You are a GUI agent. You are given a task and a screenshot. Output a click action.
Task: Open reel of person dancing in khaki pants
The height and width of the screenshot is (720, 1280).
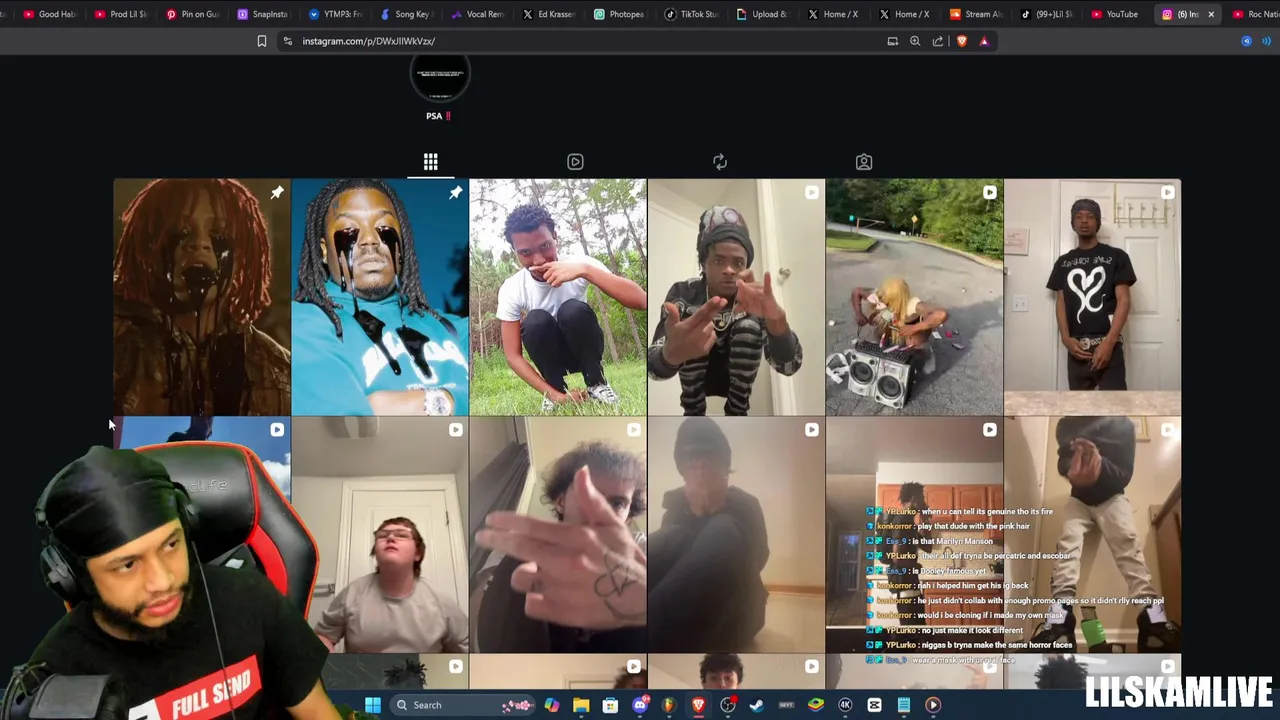tap(1092, 535)
